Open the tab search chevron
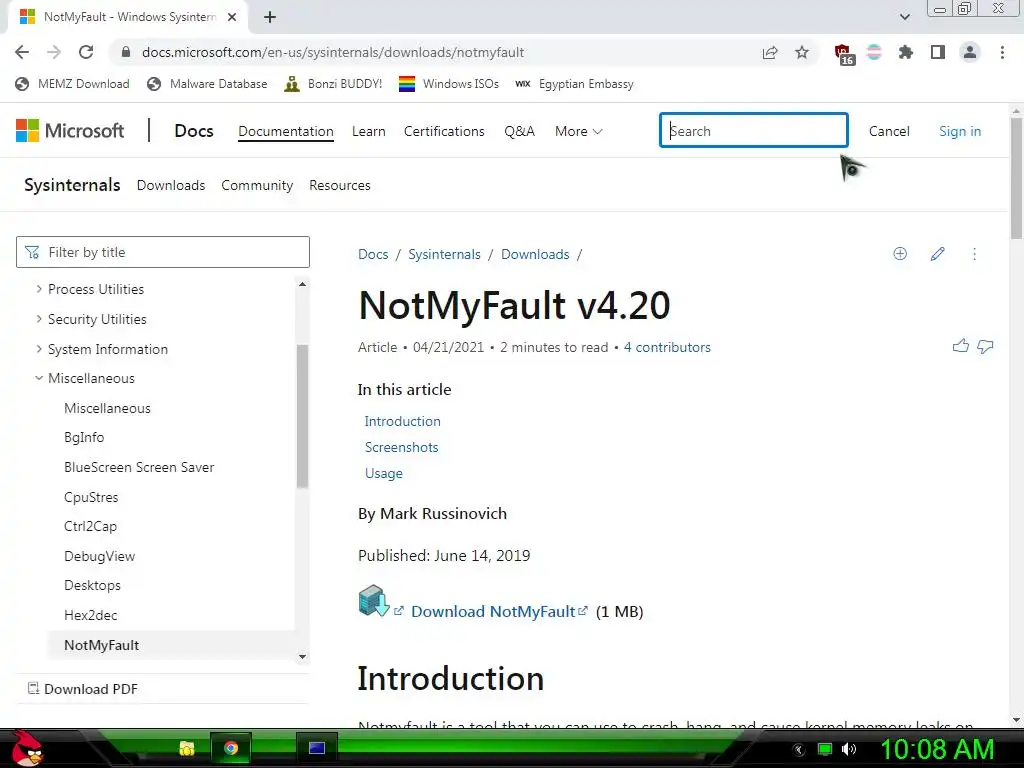Viewport: 1024px width, 768px height. [x=904, y=17]
